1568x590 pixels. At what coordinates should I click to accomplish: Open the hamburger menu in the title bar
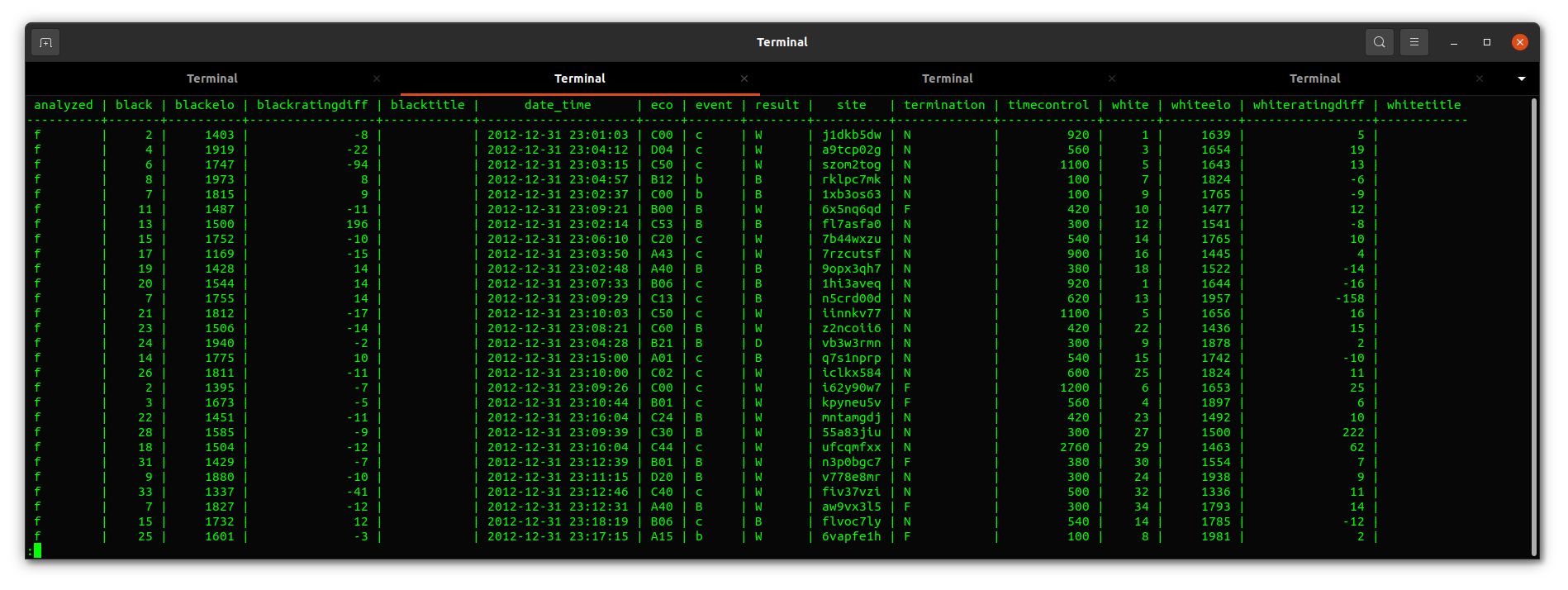point(1414,42)
